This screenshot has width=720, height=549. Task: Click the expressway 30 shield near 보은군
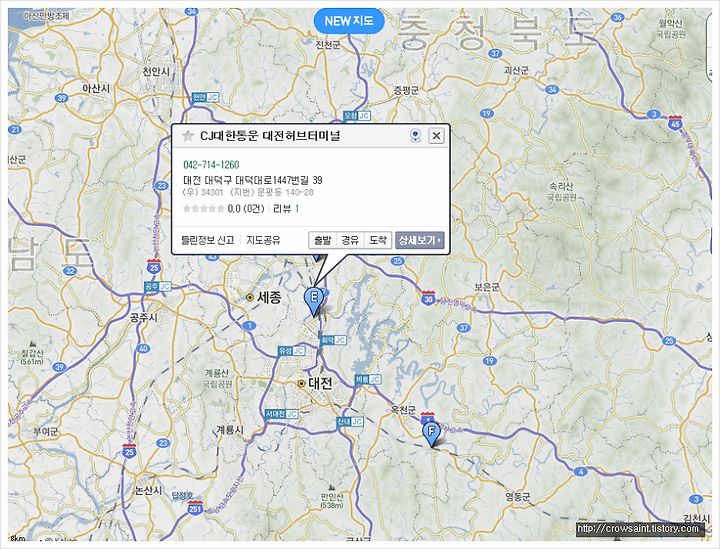(x=428, y=298)
